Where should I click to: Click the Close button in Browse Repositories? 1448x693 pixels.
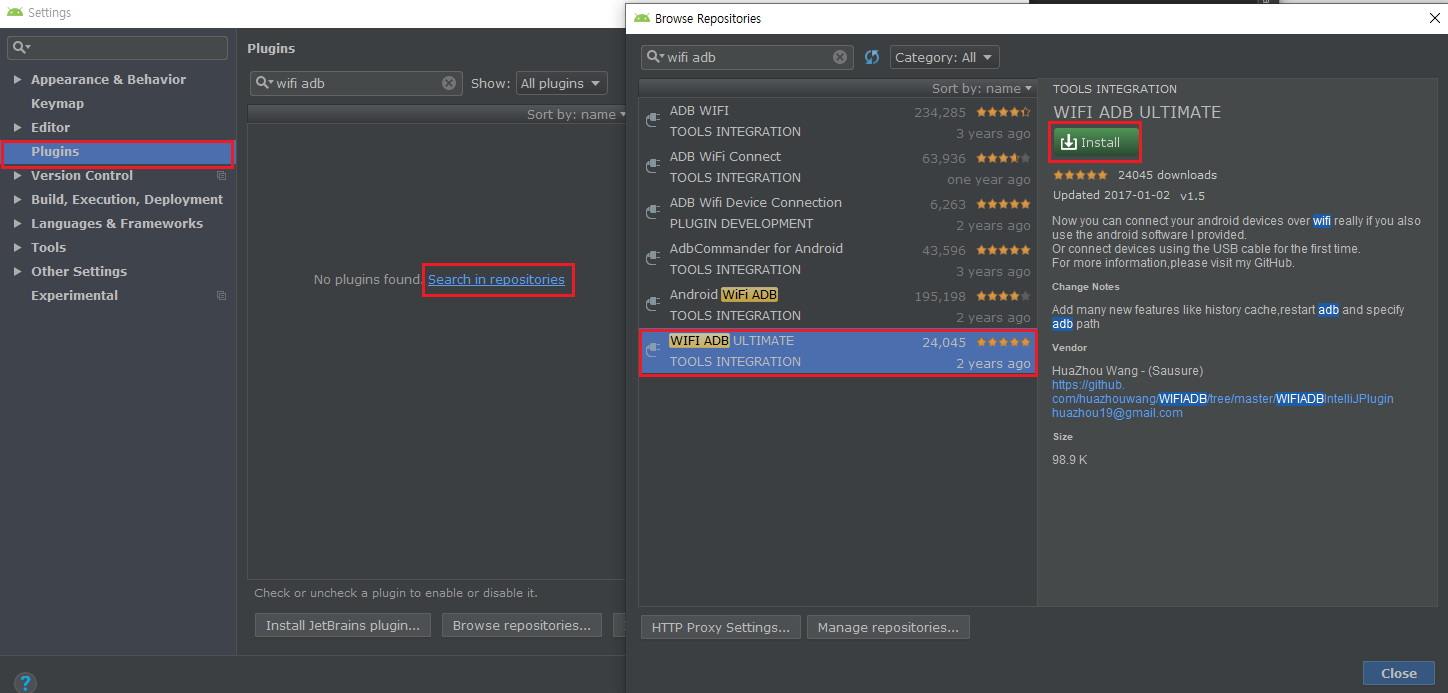pyautogui.click(x=1398, y=673)
